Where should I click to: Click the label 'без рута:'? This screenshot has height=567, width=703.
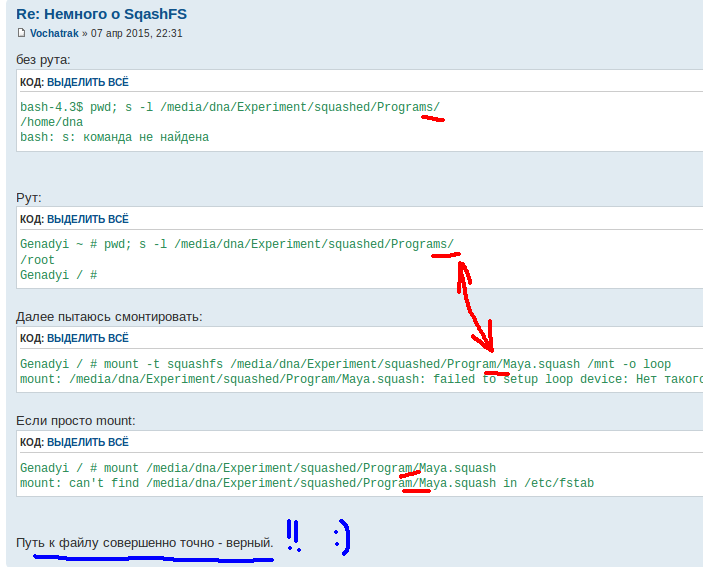[43, 60]
